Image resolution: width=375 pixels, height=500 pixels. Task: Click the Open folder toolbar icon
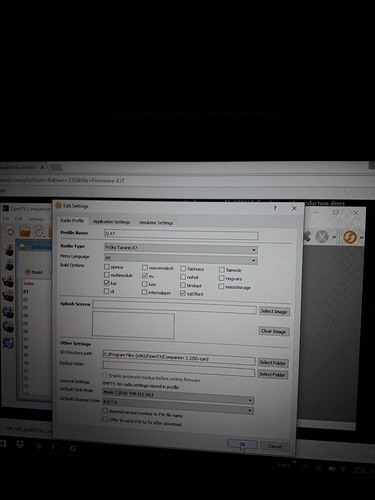pyautogui.click(x=25, y=231)
